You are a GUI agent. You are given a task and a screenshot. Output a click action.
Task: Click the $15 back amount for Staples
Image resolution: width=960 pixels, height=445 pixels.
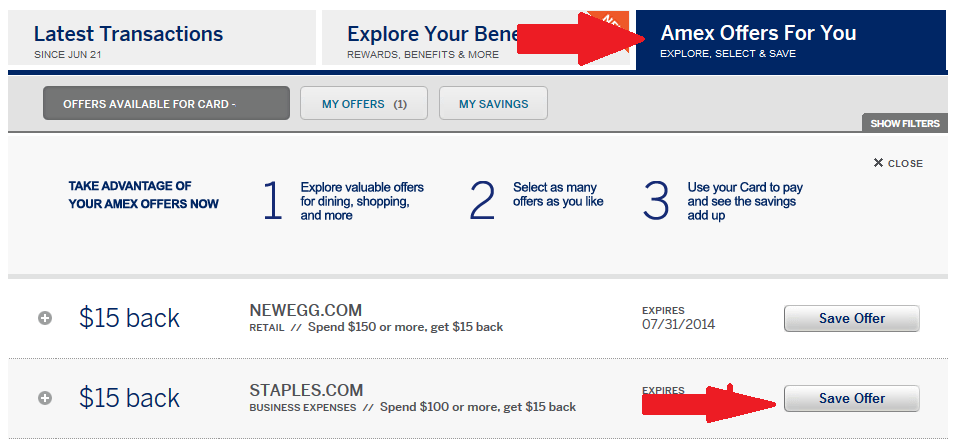coord(129,398)
